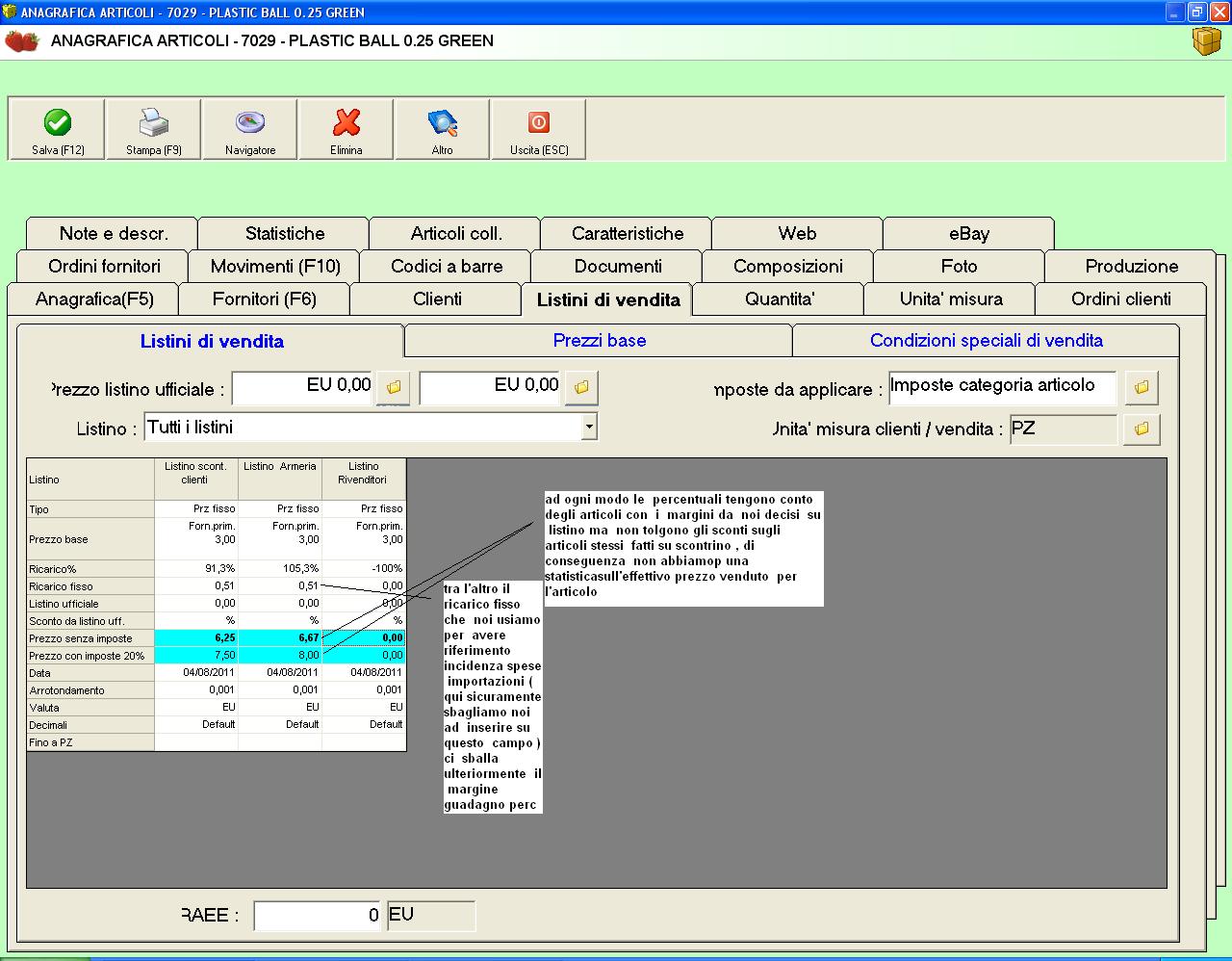Switch to the Prezzi base sub-tab
This screenshot has width=1232, height=961.
coord(599,341)
